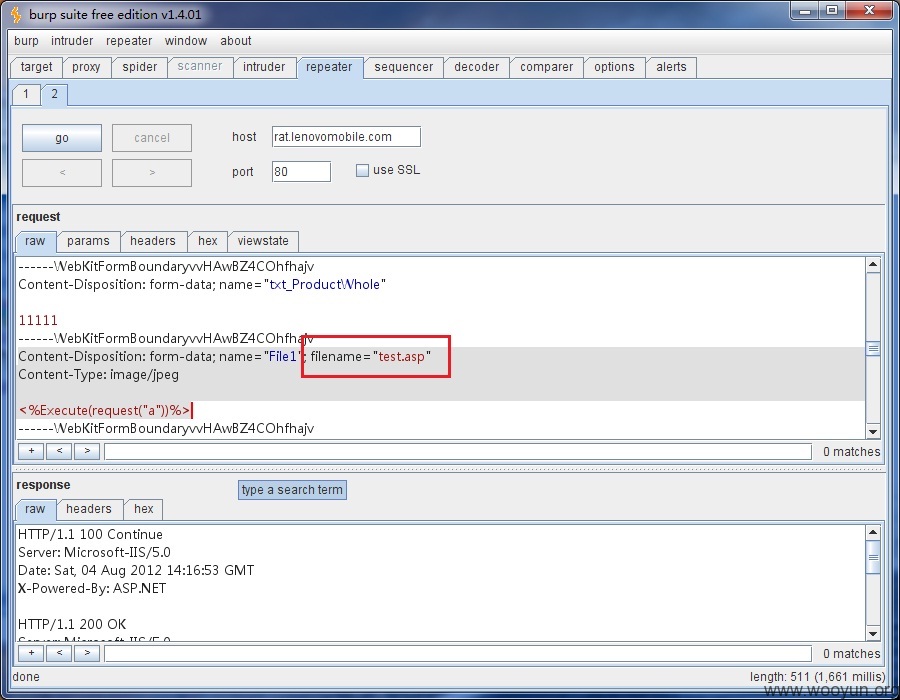Viewport: 900px width, 700px height.
Task: Go to previous request in history
Action: click(62, 173)
